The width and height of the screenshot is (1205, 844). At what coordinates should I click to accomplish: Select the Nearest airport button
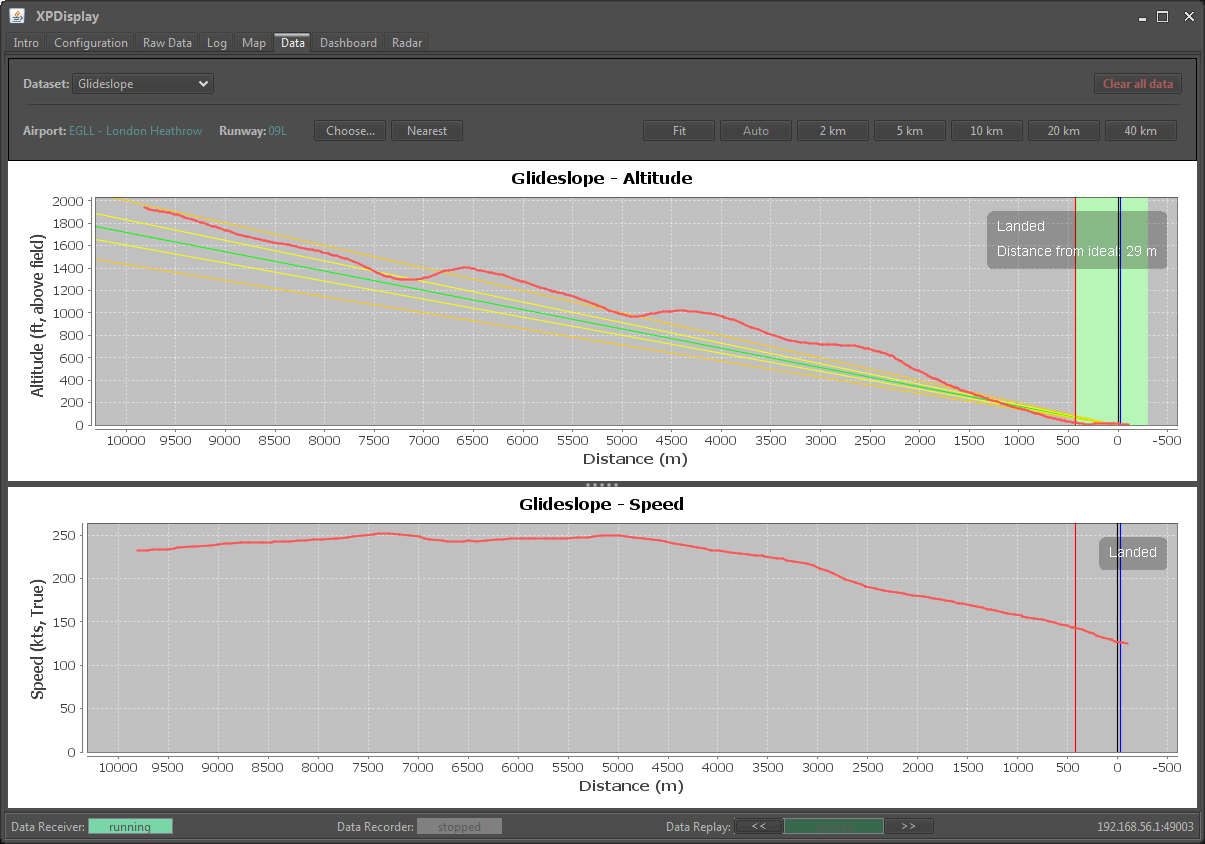[427, 131]
